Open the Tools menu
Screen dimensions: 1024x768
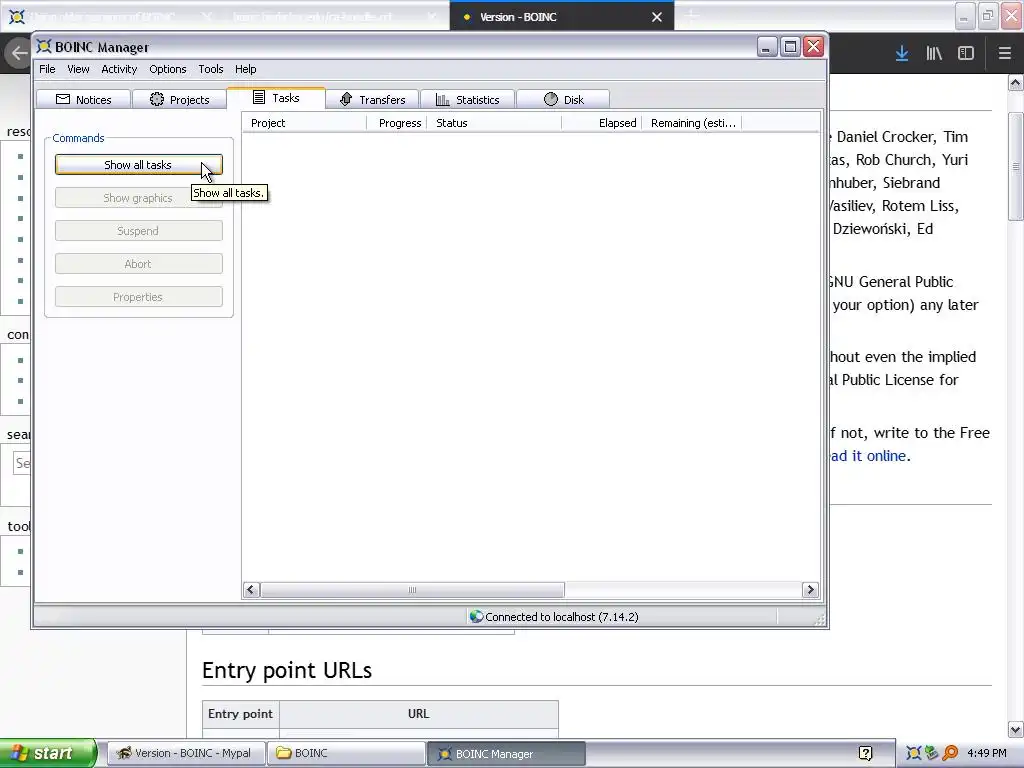(x=211, y=69)
